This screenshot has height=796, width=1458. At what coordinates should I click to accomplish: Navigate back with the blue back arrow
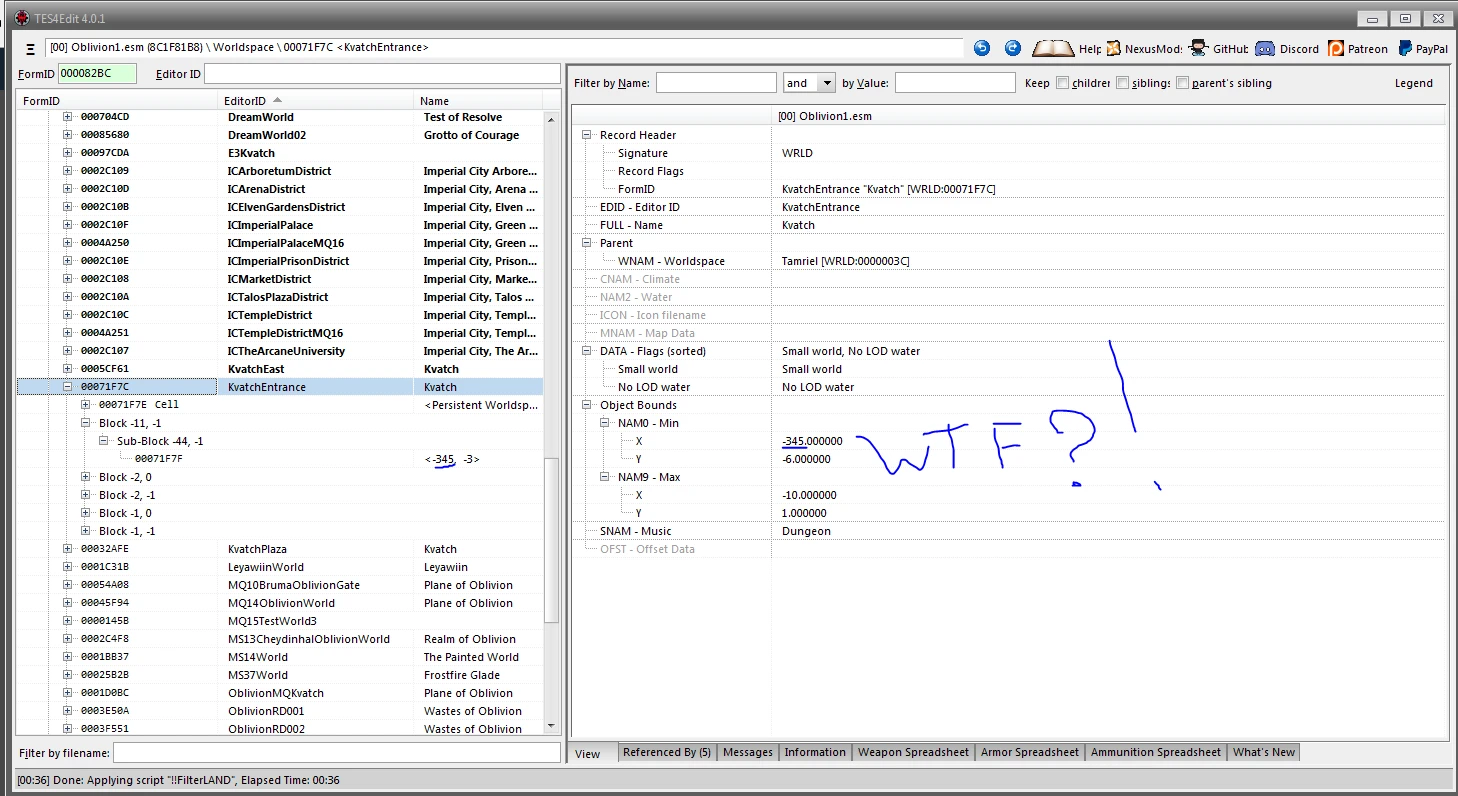tap(982, 48)
